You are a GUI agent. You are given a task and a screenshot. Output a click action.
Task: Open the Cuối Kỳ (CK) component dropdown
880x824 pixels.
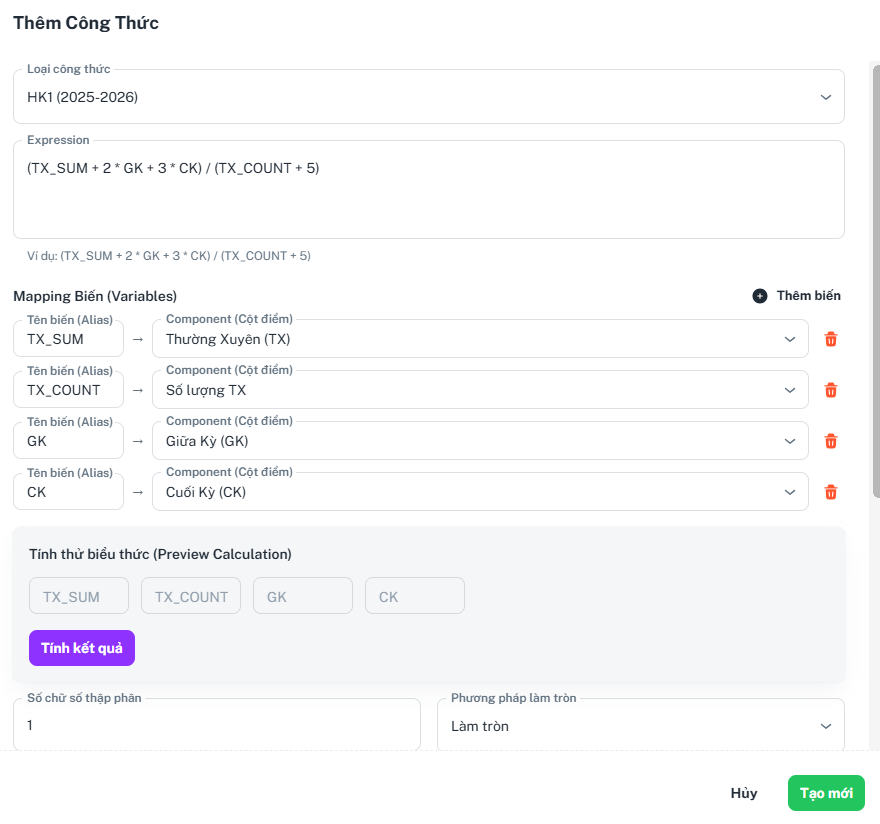(x=480, y=492)
